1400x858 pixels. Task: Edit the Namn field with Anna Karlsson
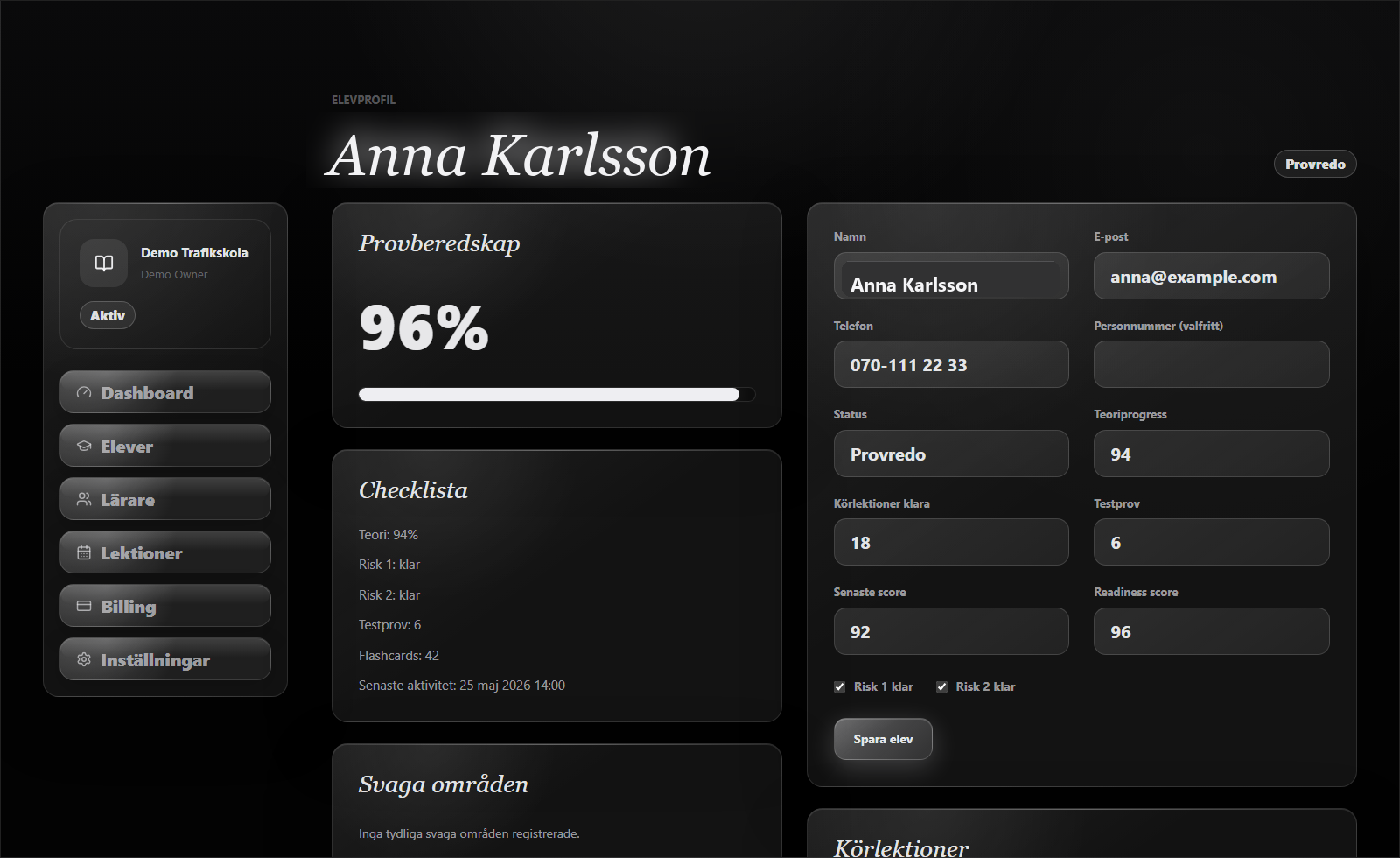pos(951,277)
